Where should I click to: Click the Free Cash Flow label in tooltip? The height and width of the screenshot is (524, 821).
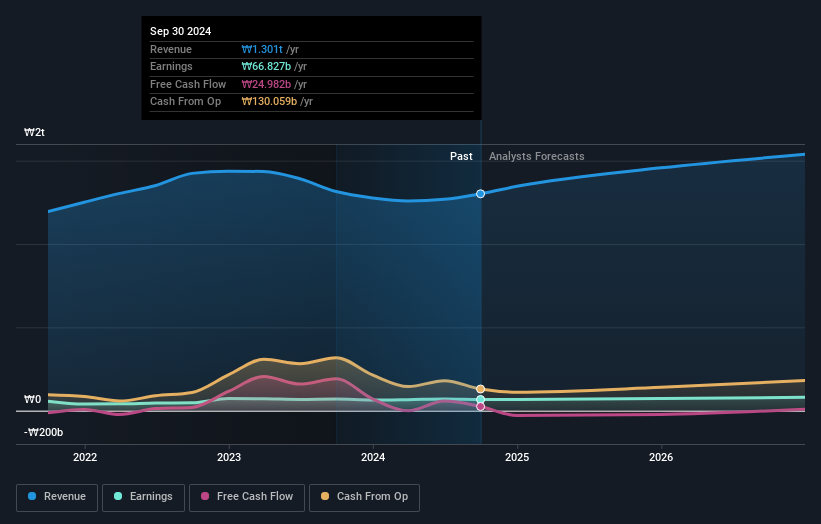coord(188,84)
